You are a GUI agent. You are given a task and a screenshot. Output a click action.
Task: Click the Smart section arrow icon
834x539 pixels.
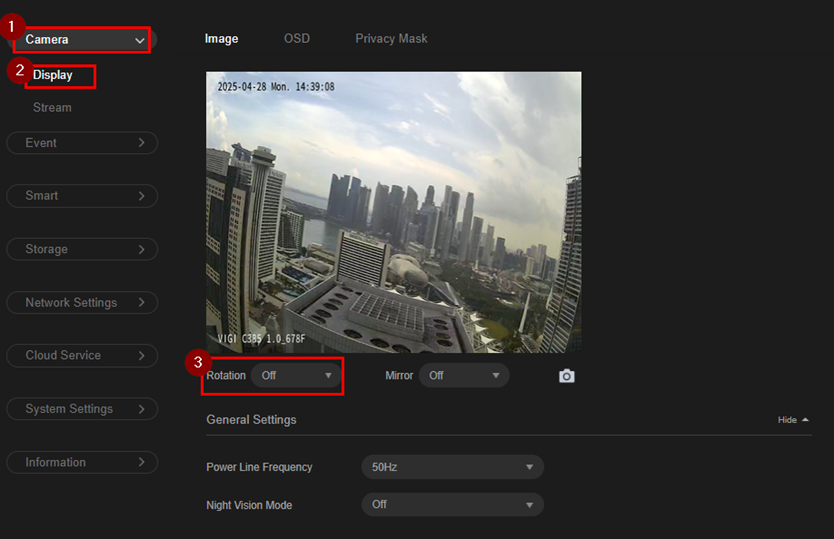coord(141,196)
